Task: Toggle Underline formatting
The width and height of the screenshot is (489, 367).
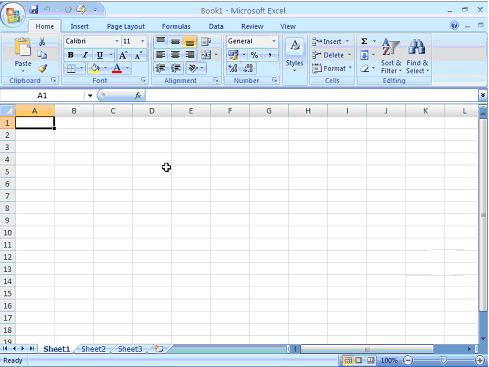Action: coord(100,55)
